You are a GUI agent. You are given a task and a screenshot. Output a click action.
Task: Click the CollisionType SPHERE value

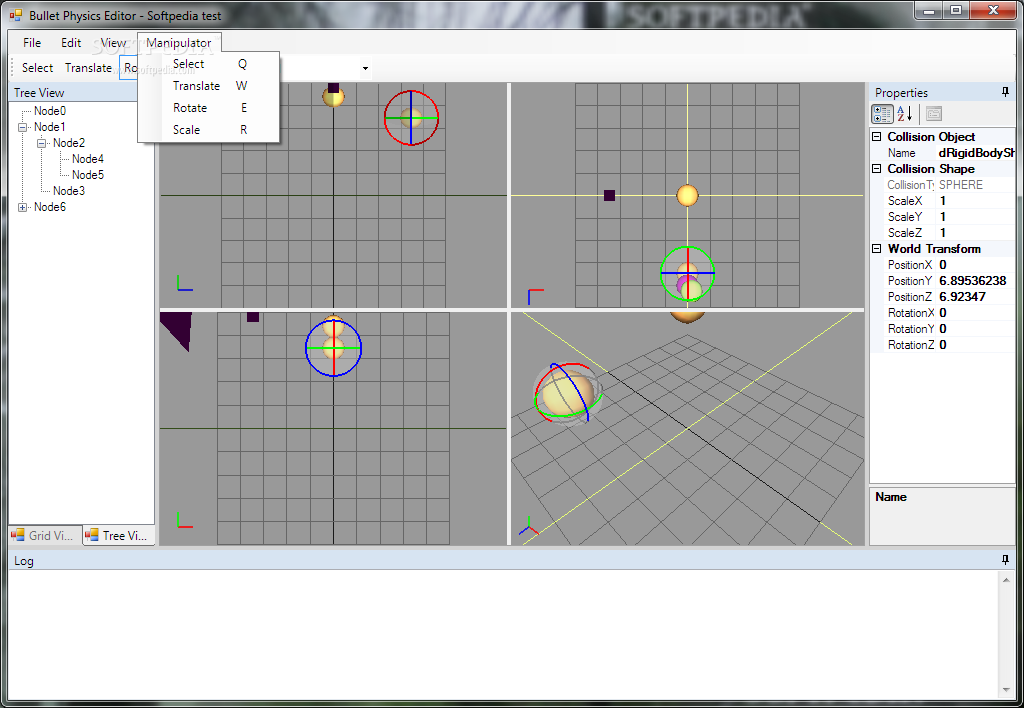click(976, 185)
